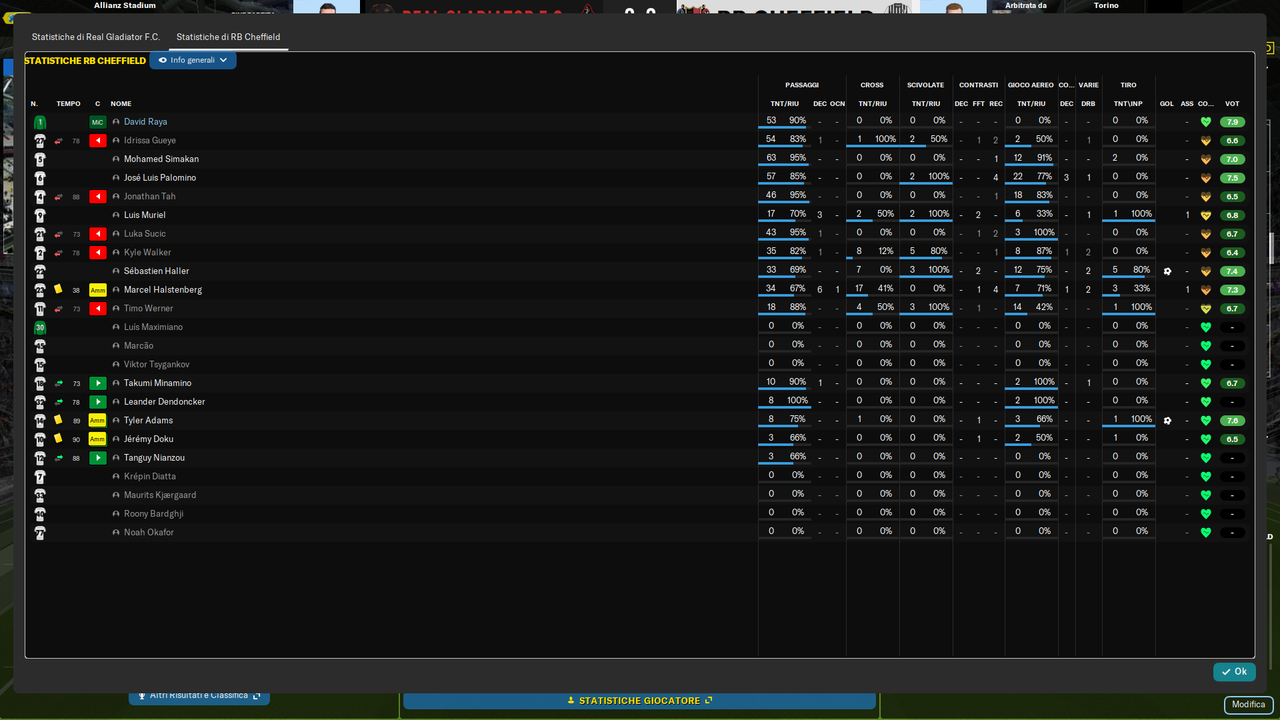Open player Idrissa Gueye

(x=150, y=141)
